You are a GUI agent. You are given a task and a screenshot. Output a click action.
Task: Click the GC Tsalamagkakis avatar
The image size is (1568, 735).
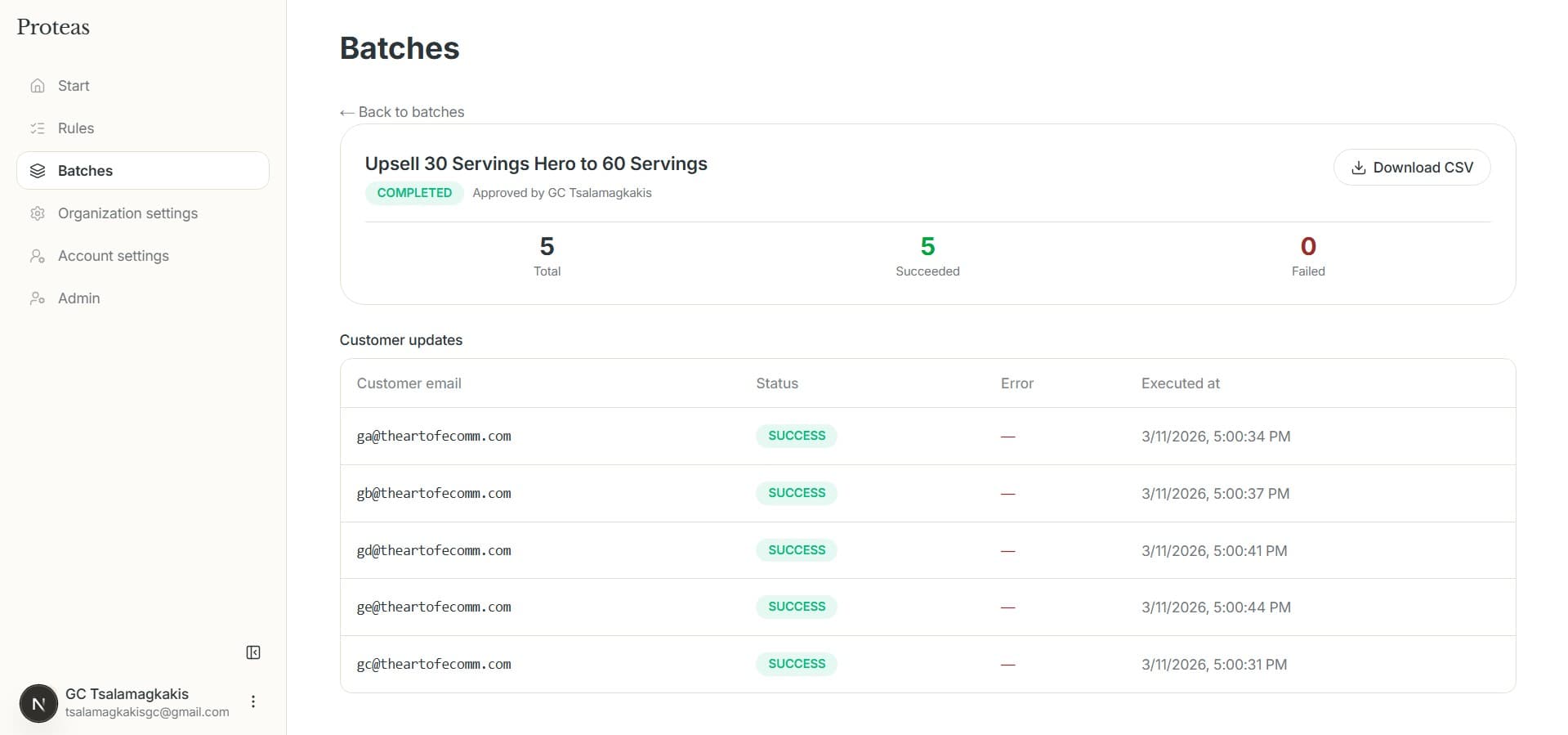pos(38,703)
